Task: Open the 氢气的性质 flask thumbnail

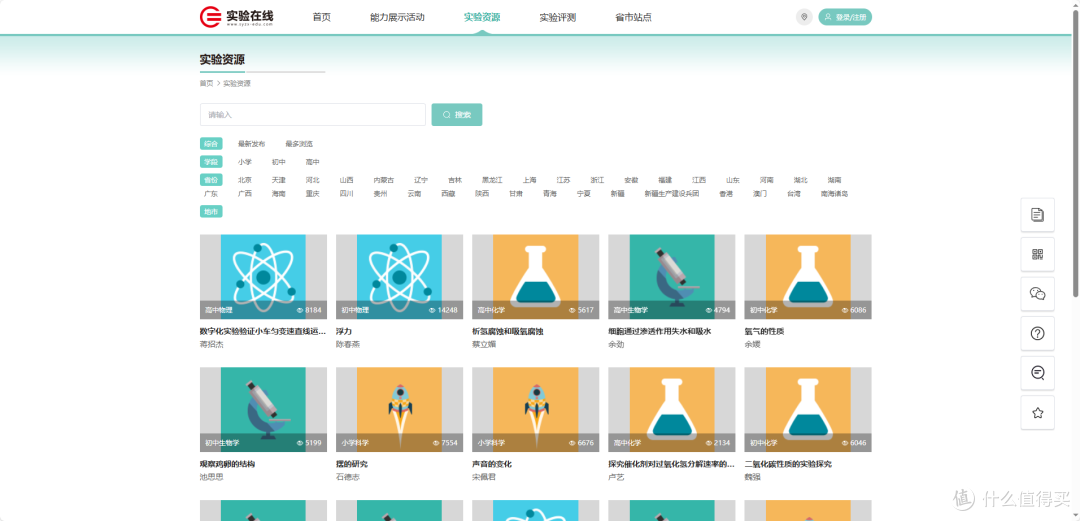Action: pos(808,276)
